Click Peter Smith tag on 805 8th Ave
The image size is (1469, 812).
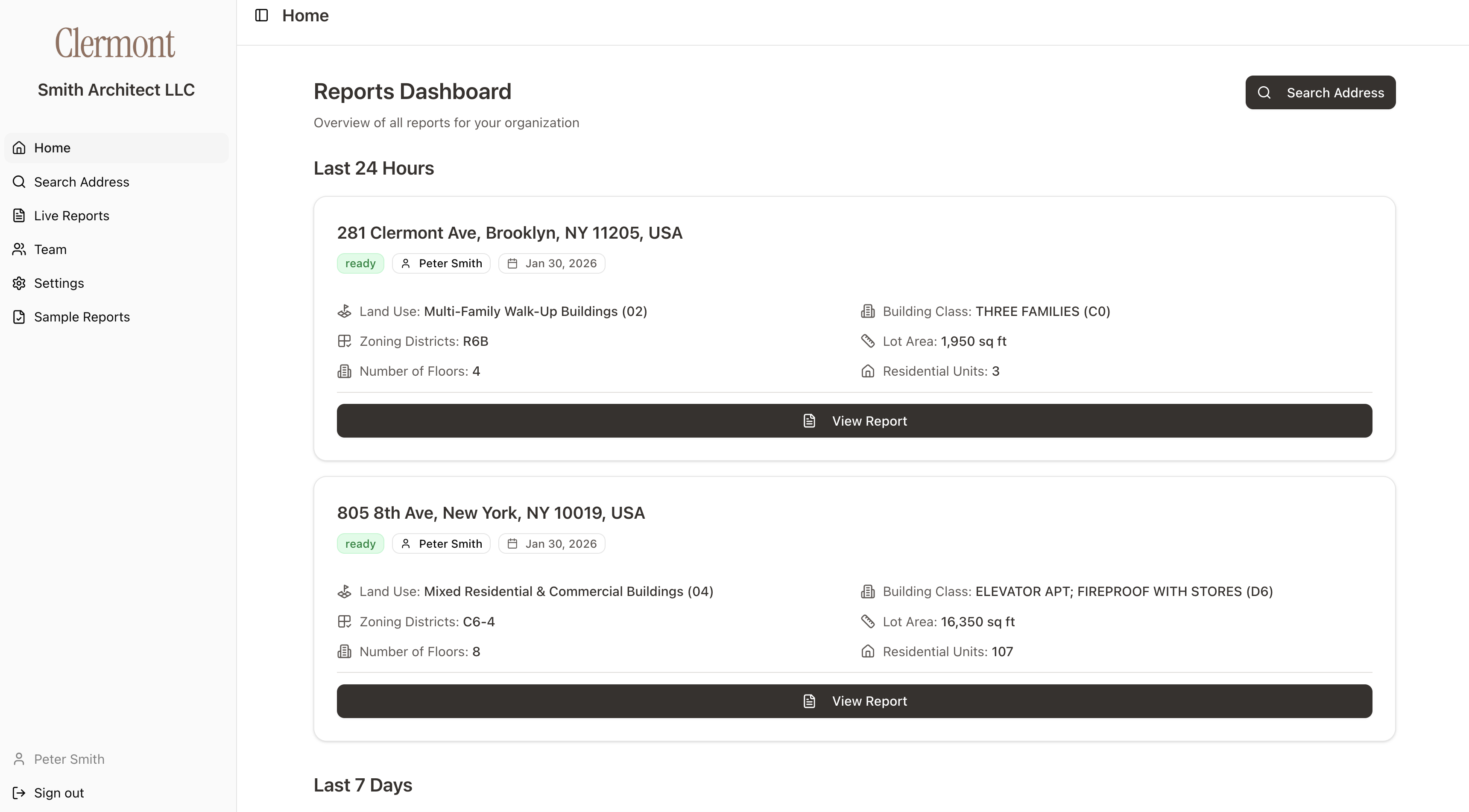click(442, 543)
